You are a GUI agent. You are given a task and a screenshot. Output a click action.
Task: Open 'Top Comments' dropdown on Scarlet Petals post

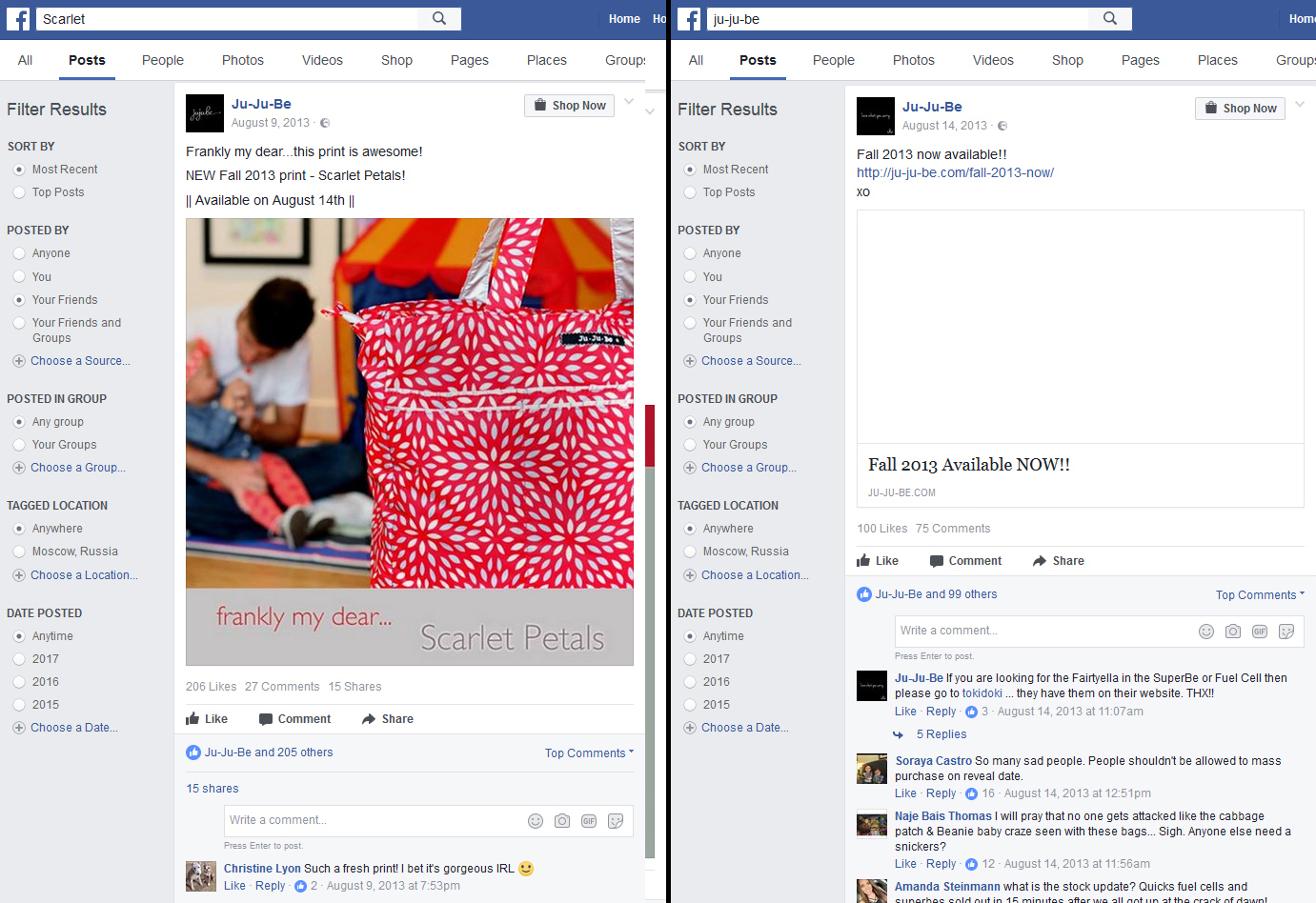[589, 753]
